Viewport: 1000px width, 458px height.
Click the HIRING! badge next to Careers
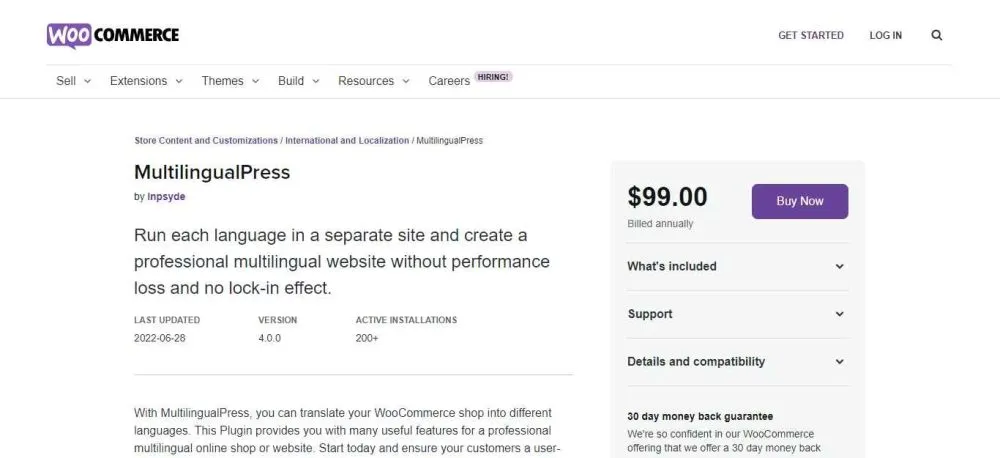(x=494, y=76)
